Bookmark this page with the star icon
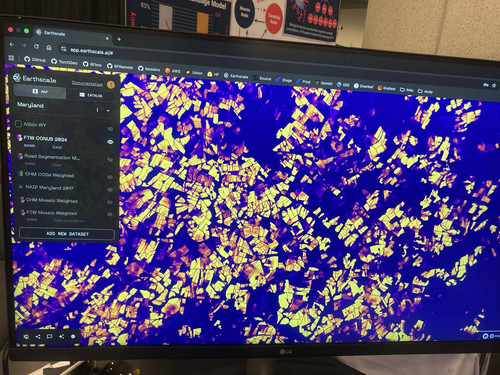This screenshot has width=500, height=375. pyautogui.click(x=494, y=86)
